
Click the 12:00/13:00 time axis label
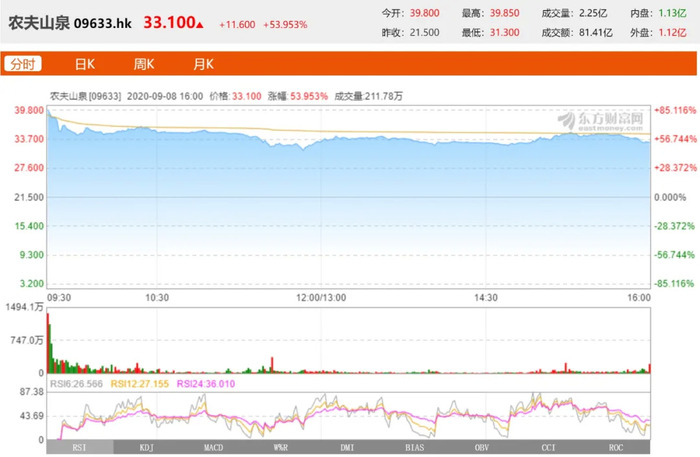point(321,298)
